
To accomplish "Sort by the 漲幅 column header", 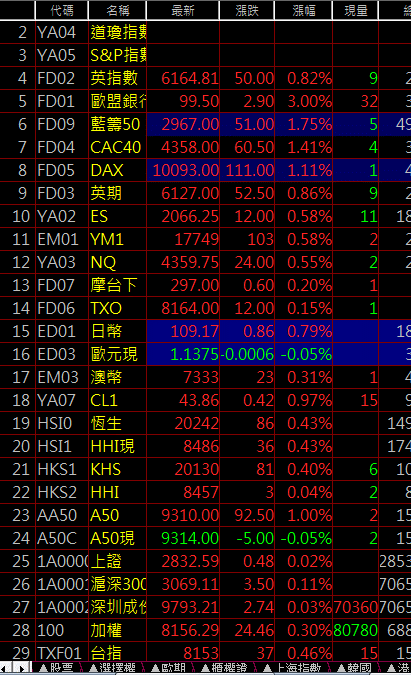I will tap(303, 10).
